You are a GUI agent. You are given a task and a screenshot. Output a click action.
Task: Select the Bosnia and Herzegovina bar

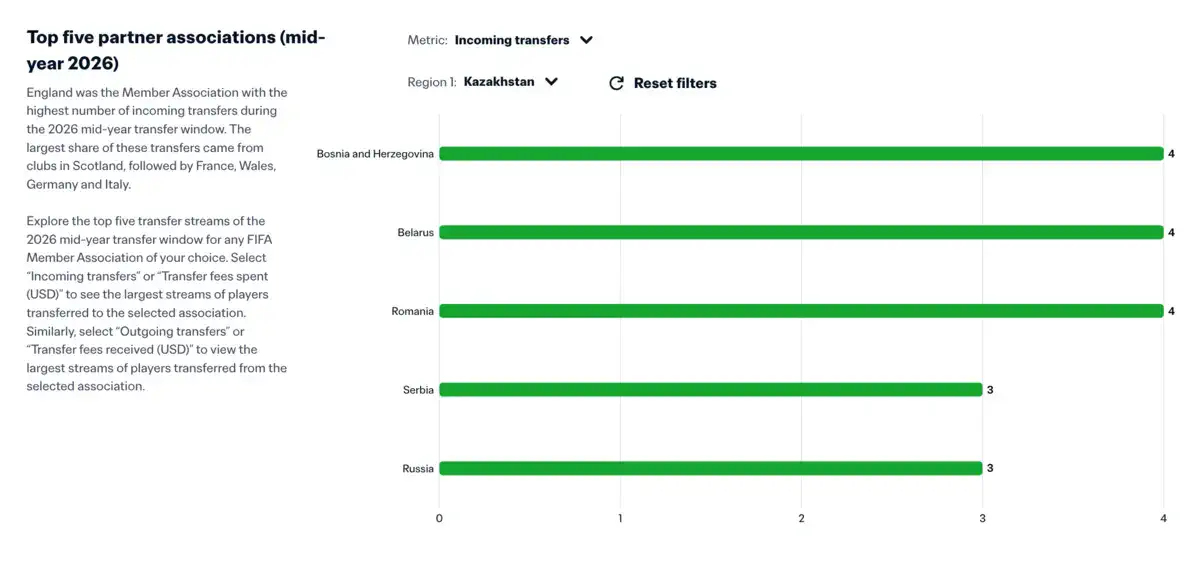pyautogui.click(x=801, y=154)
